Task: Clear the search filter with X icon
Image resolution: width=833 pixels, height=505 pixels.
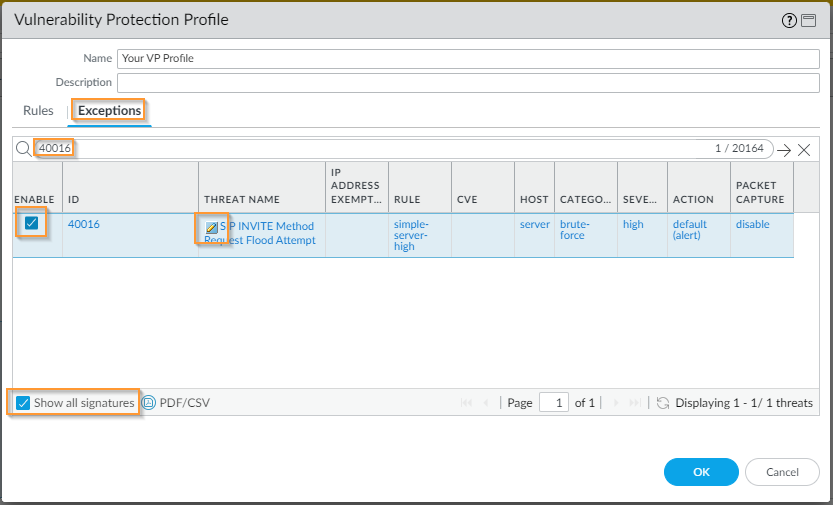Action: pyautogui.click(x=804, y=150)
